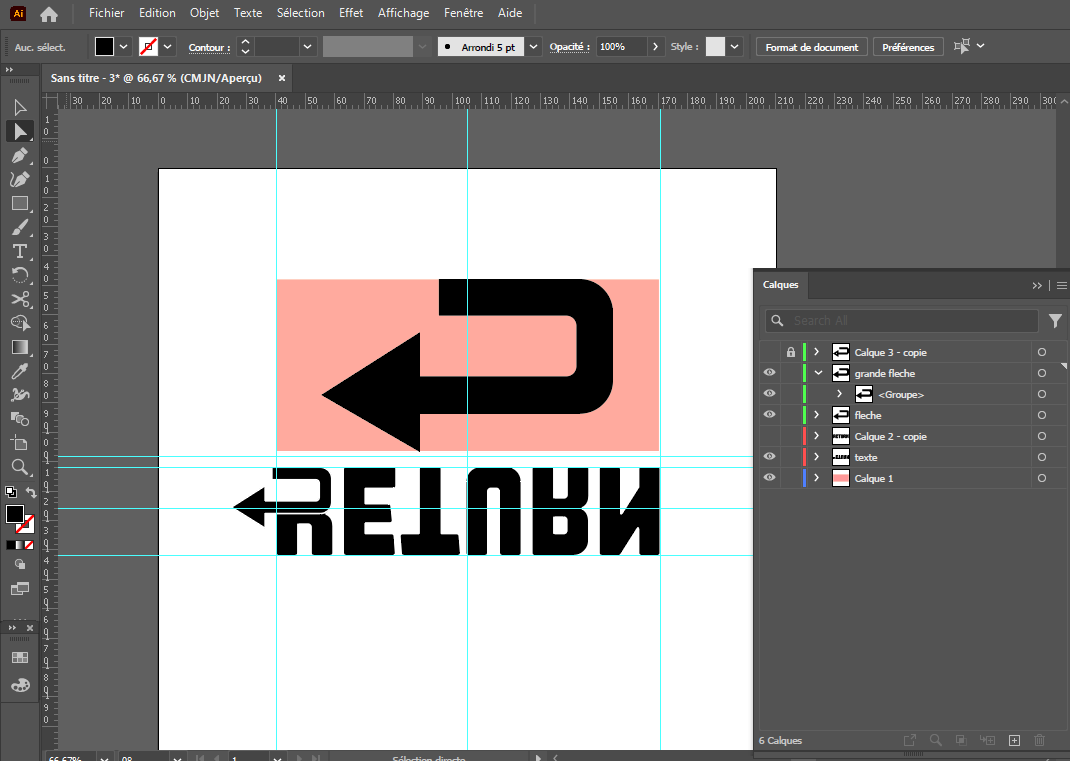Click the Préférences button
Image resolution: width=1070 pixels, height=761 pixels.
pyautogui.click(x=907, y=47)
